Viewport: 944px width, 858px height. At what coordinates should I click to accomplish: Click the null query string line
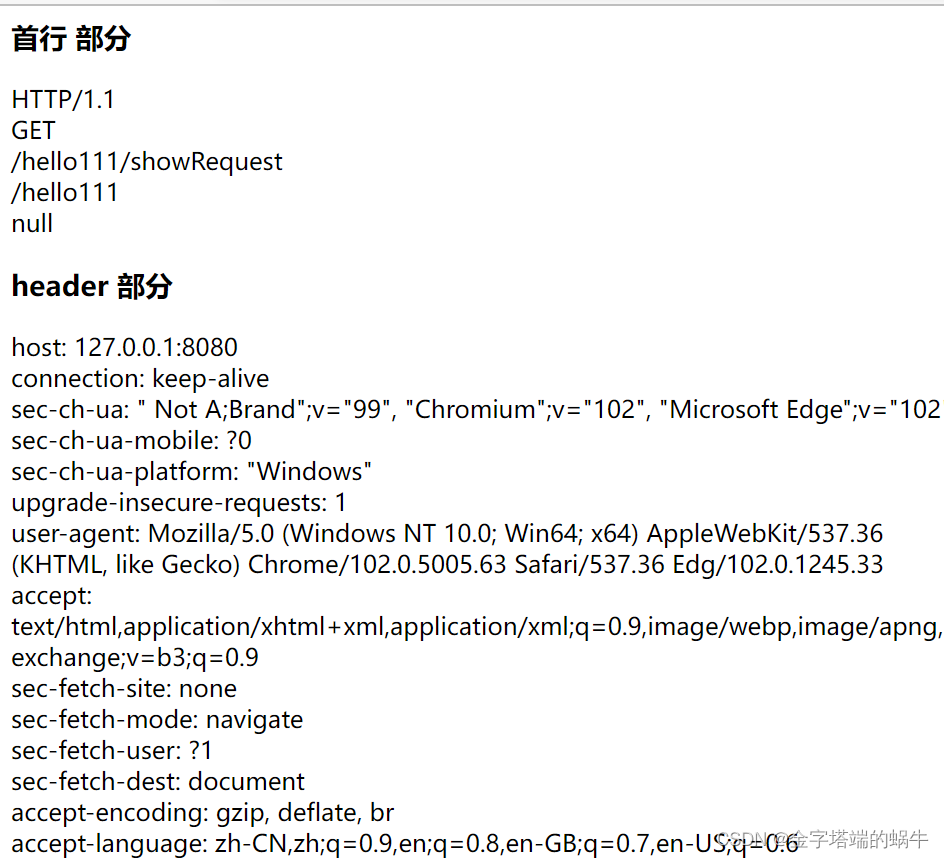33,224
